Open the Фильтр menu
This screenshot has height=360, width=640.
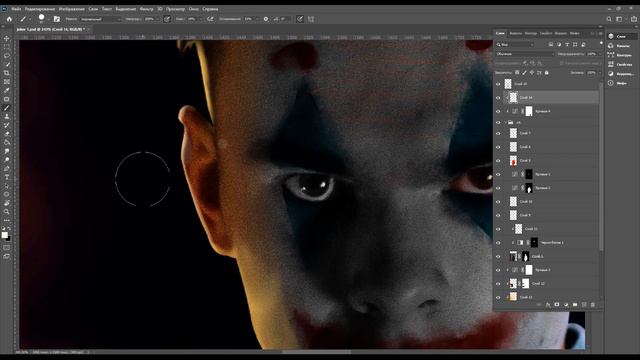point(147,9)
